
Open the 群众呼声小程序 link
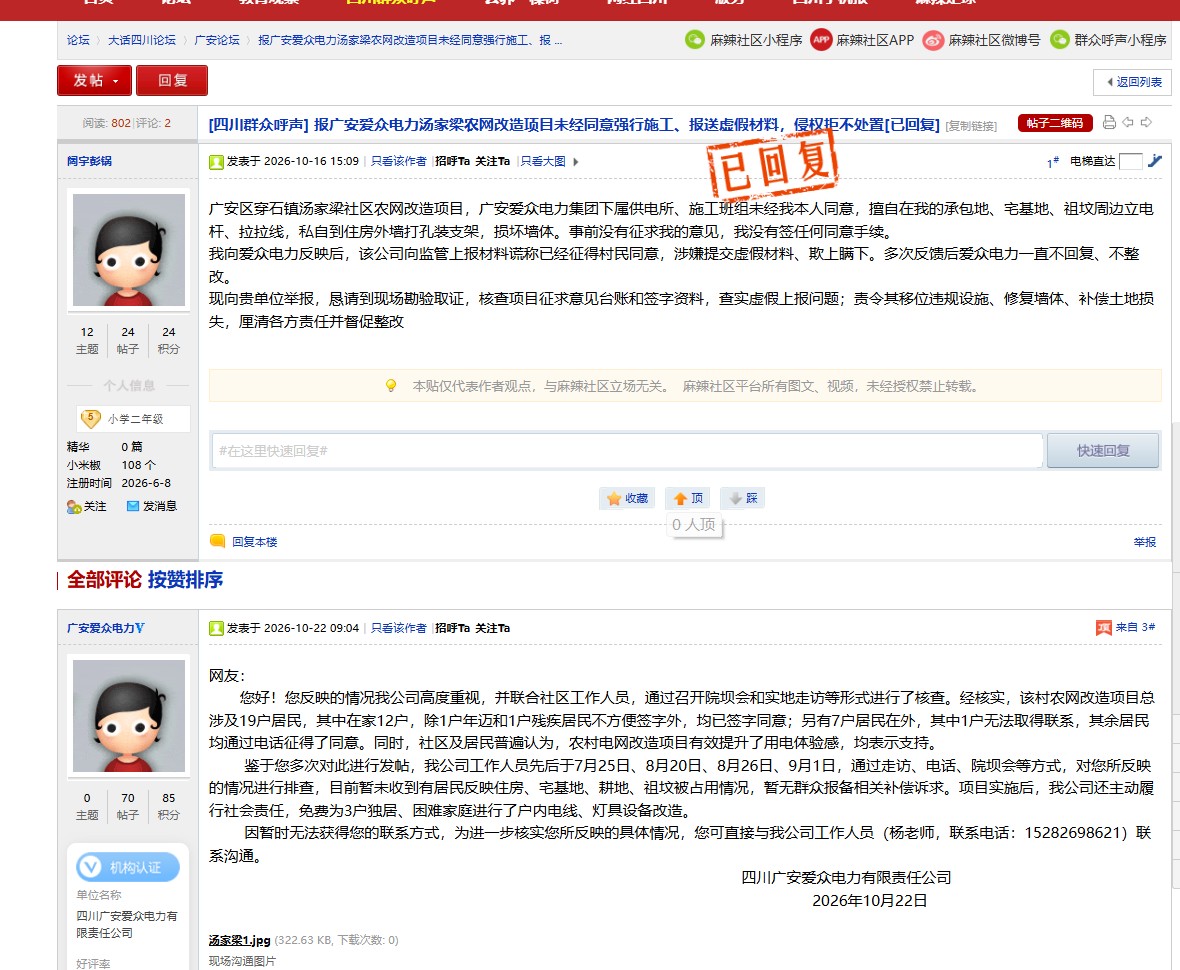click(x=1108, y=40)
